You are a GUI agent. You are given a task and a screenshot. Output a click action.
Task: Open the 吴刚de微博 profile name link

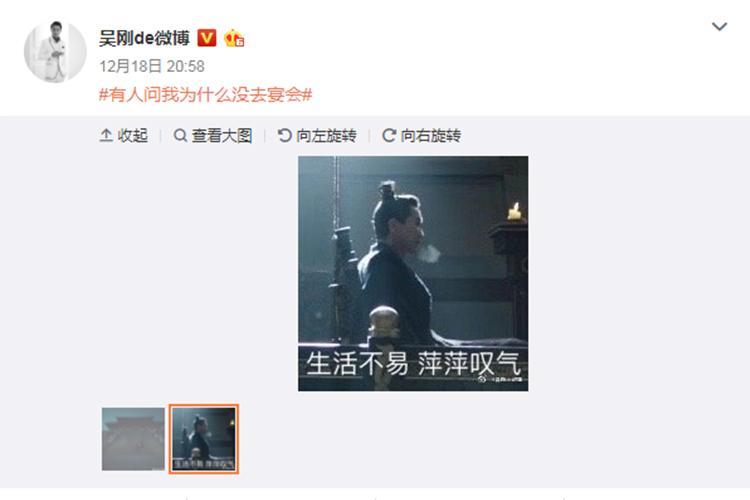[144, 38]
